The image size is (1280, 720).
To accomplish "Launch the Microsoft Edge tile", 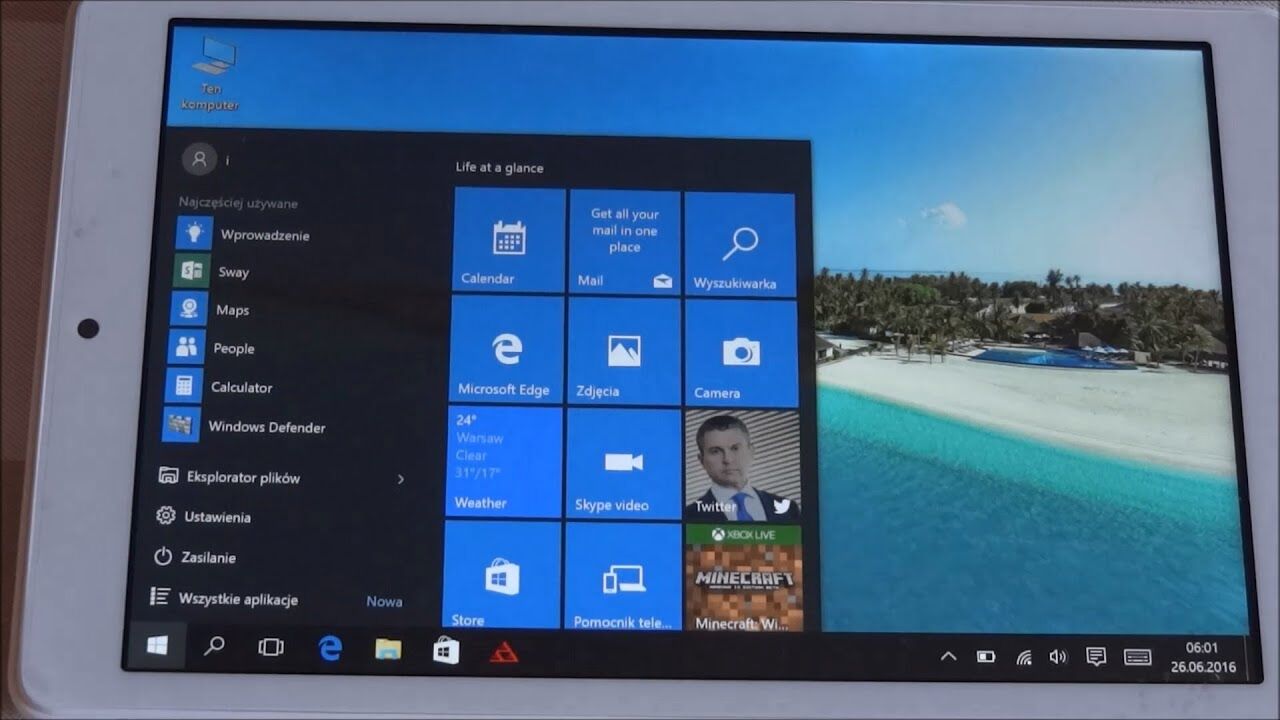I will click(x=506, y=349).
